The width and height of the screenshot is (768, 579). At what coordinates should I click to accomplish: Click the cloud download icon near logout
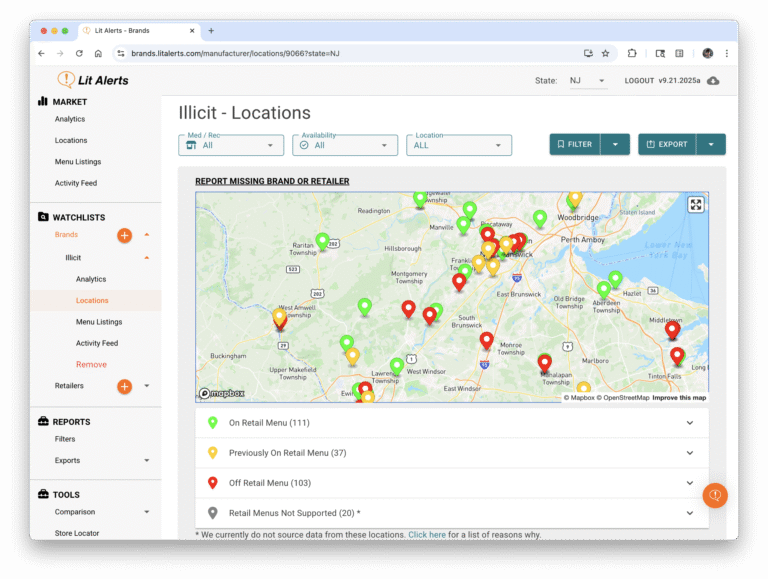[x=713, y=81]
